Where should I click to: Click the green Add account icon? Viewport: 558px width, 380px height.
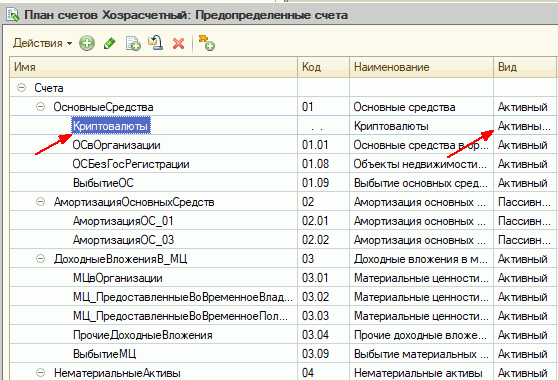point(87,43)
